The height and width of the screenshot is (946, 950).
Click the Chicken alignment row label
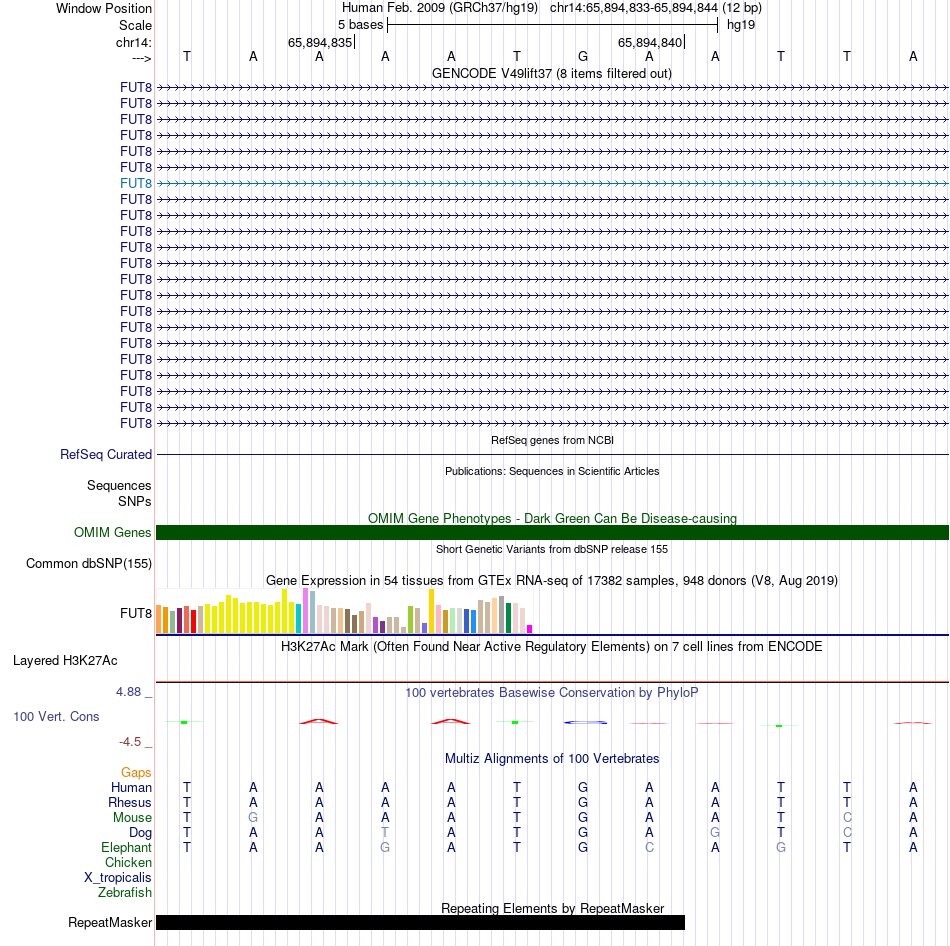tap(128, 862)
